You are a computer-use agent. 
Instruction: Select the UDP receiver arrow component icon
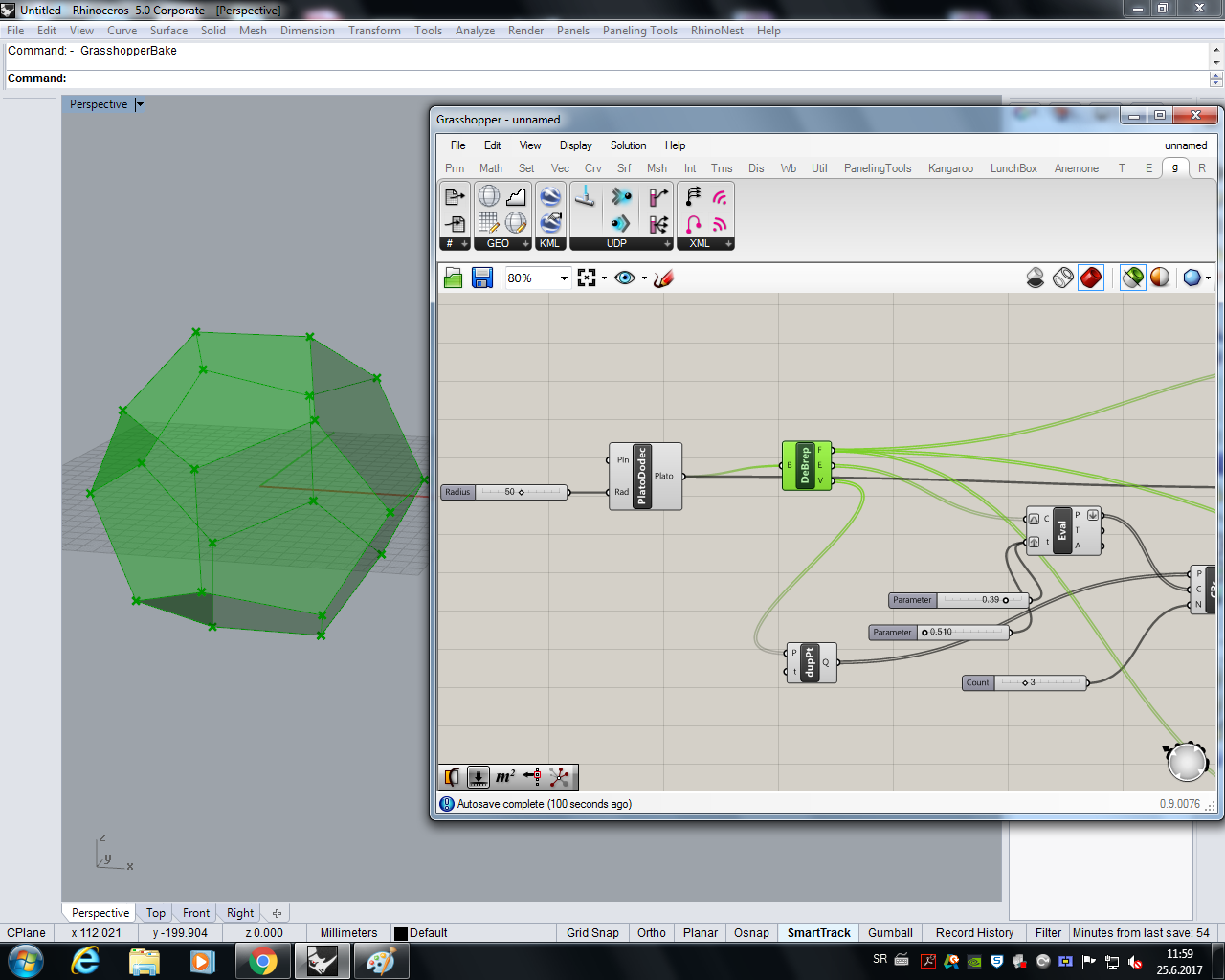621,223
